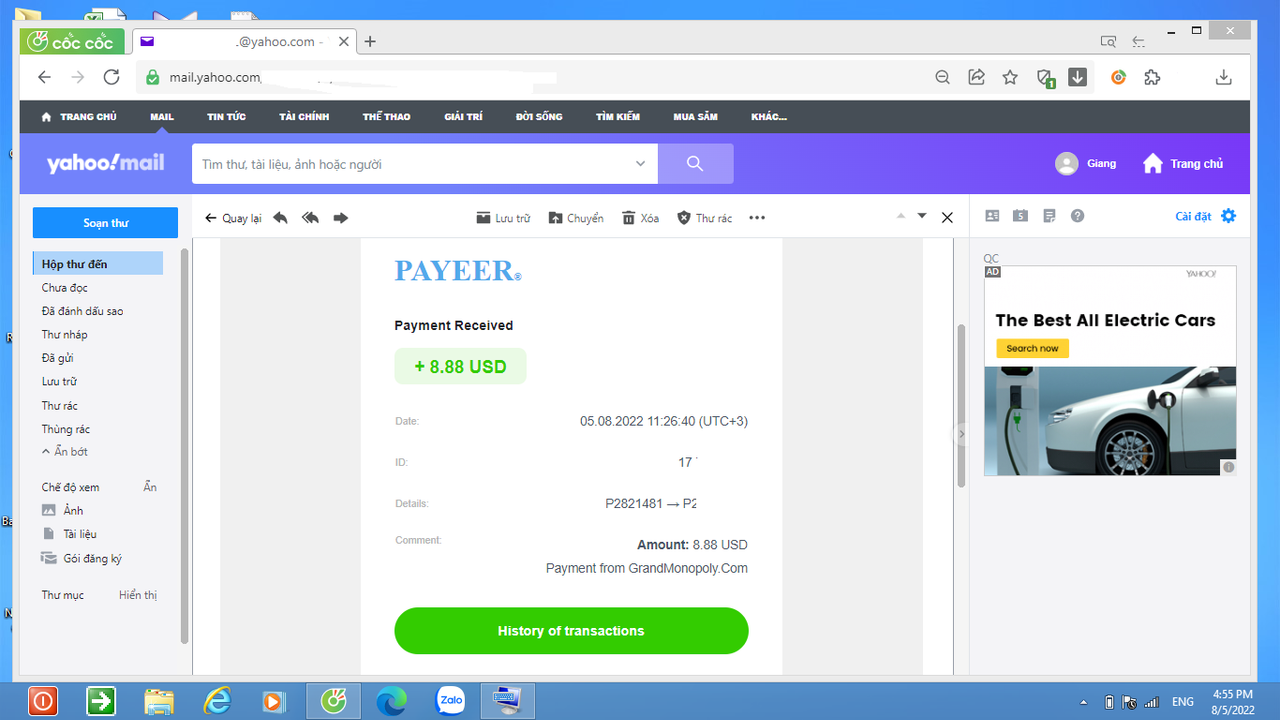1280x720 pixels.
Task: Show the Thư mục folders with Hiển thị
Action: pos(138,595)
